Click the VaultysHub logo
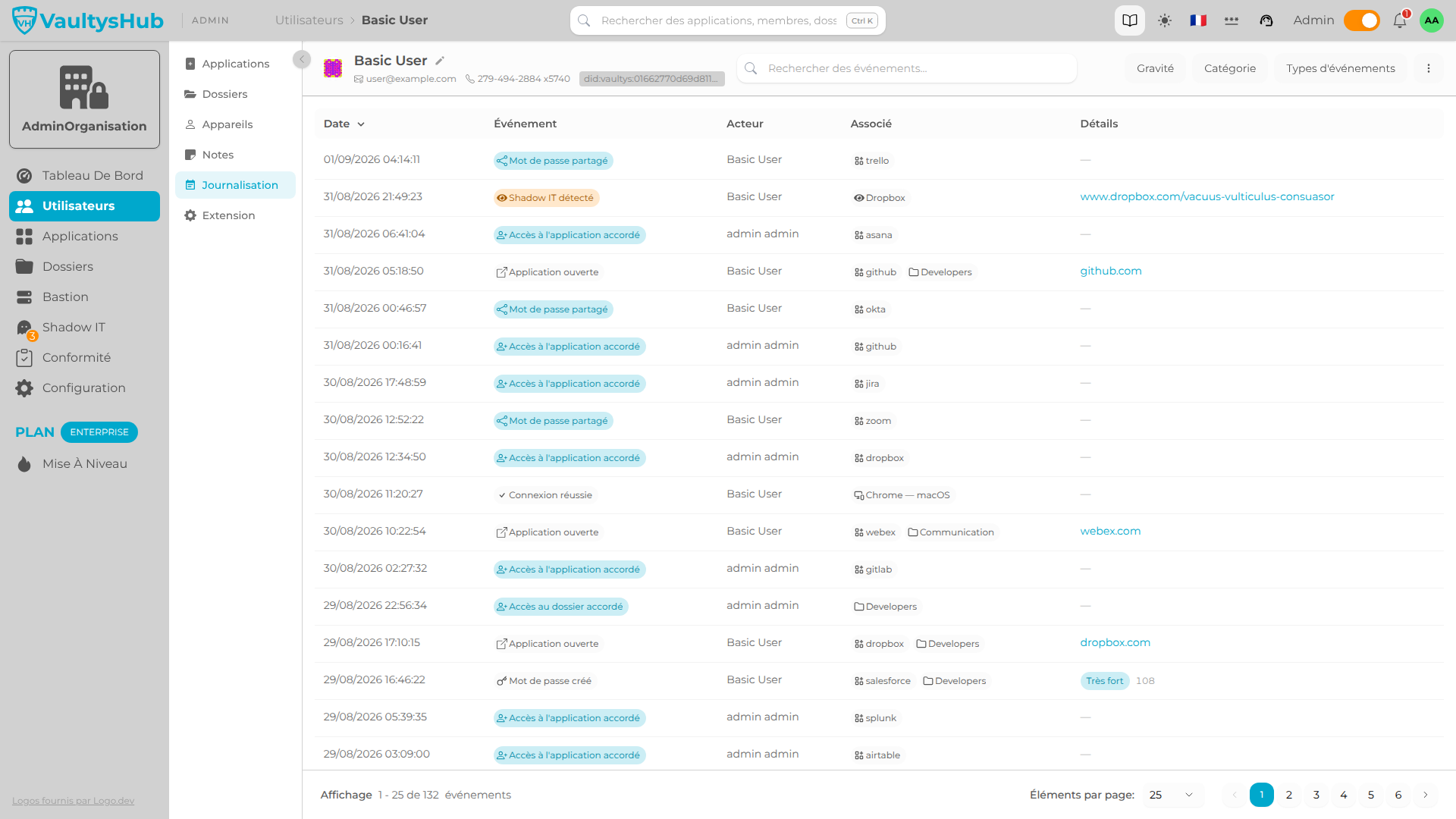Image resolution: width=1456 pixels, height=819 pixels. pos(88,20)
